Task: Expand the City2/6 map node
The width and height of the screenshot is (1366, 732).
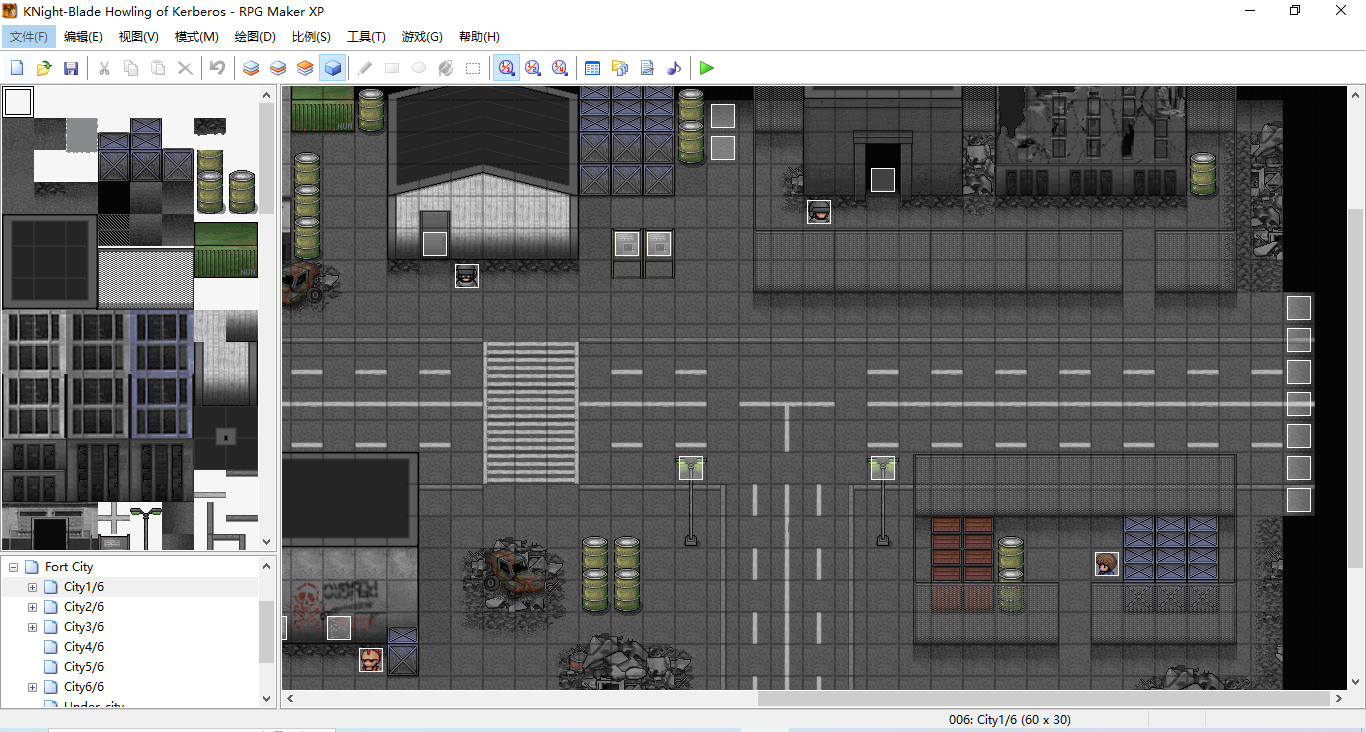Action: click(32, 607)
